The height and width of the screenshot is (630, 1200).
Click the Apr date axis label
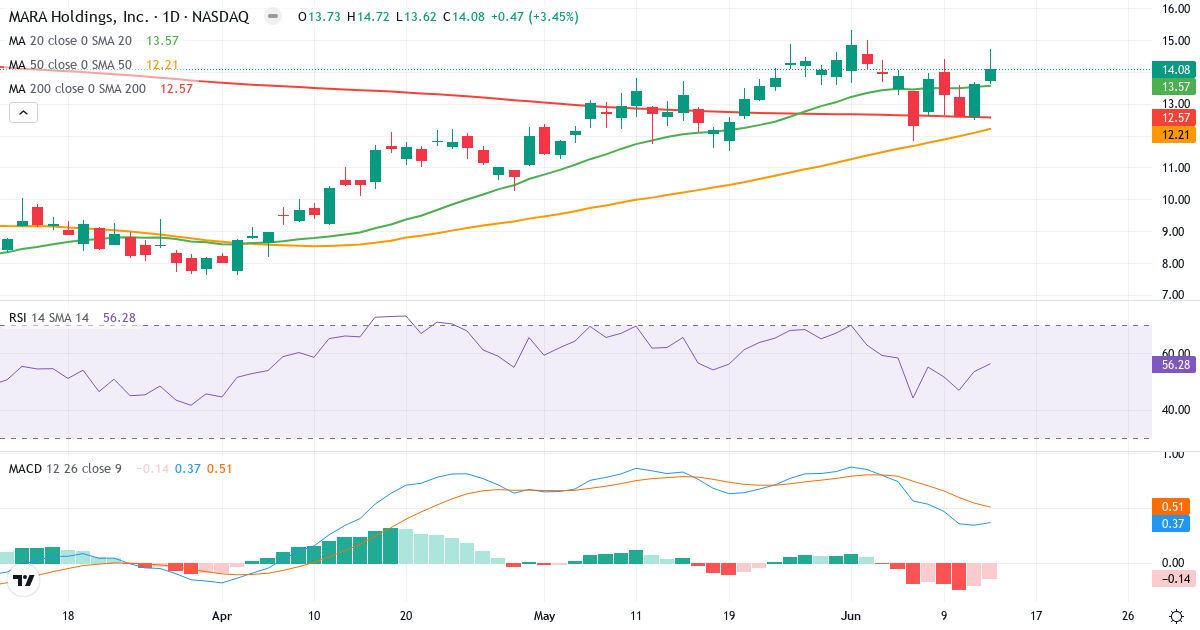click(x=222, y=615)
